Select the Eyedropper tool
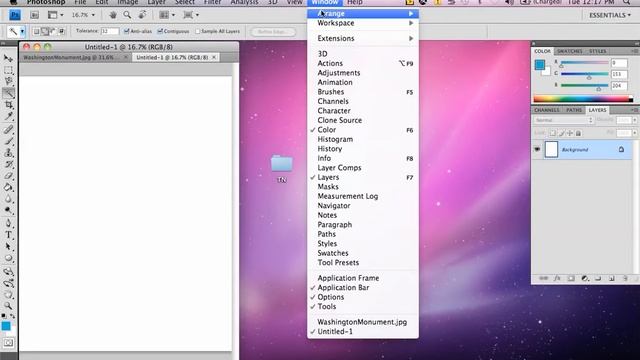The height and width of the screenshot is (360, 640). pyautogui.click(x=8, y=117)
